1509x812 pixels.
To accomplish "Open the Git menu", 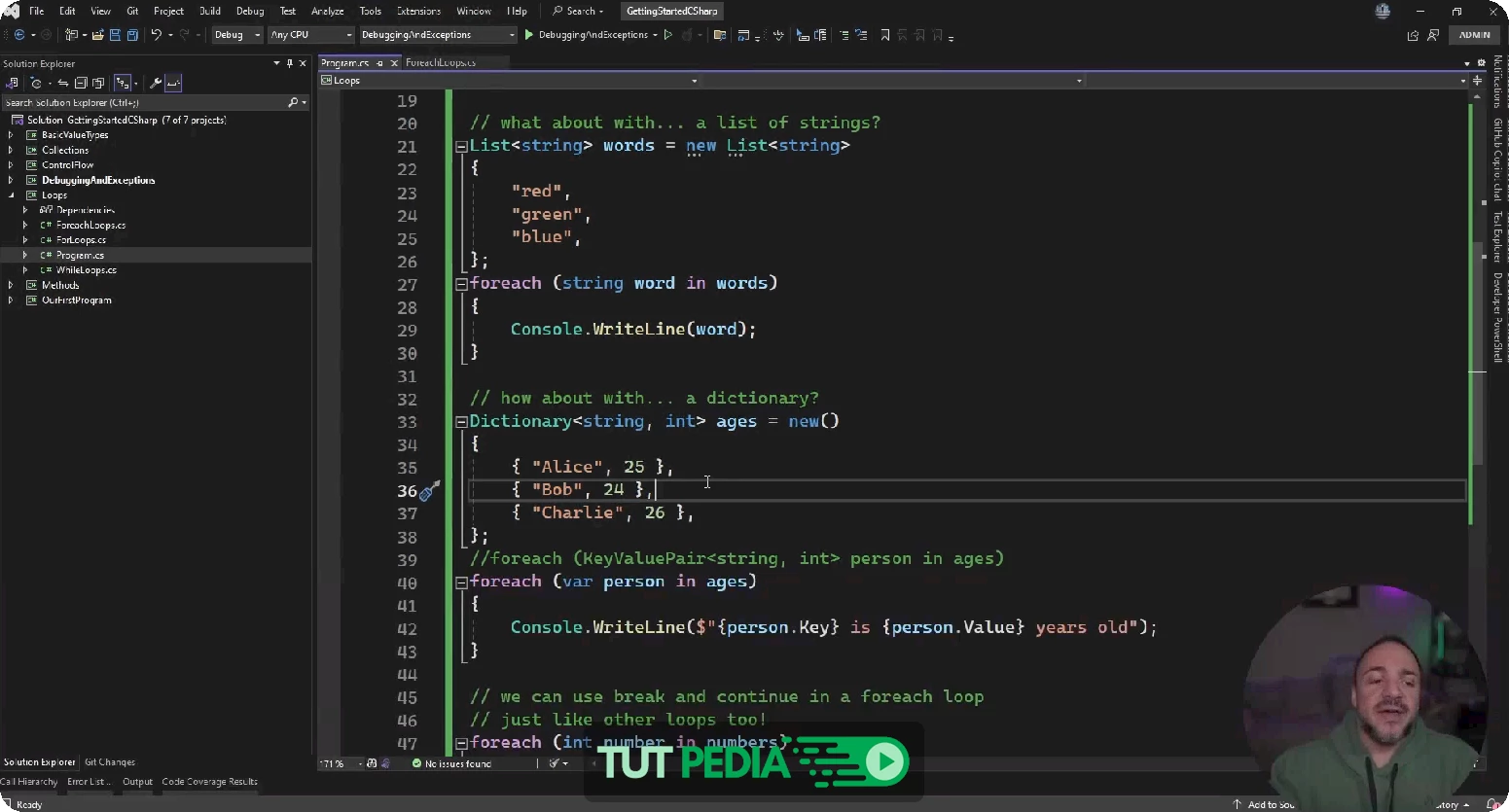I will [132, 11].
